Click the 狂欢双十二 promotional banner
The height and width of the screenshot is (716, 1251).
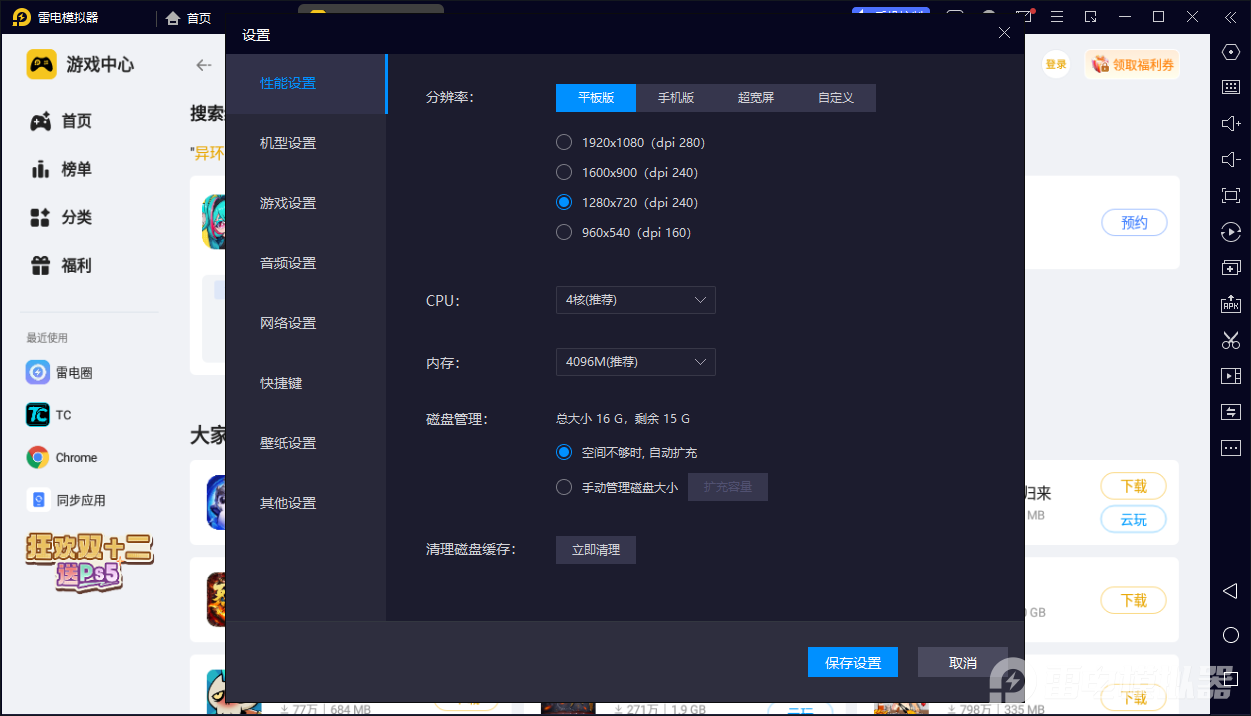[x=88, y=560]
